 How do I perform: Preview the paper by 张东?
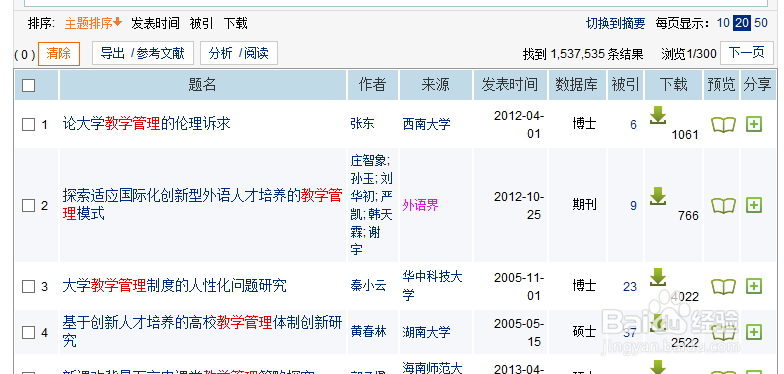coord(724,124)
